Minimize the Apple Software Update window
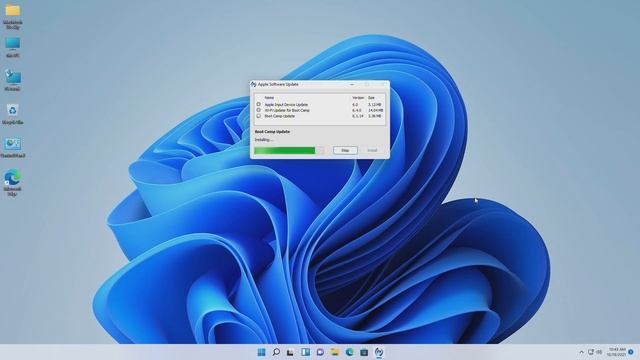Viewport: 640px width, 360px height. coord(352,84)
